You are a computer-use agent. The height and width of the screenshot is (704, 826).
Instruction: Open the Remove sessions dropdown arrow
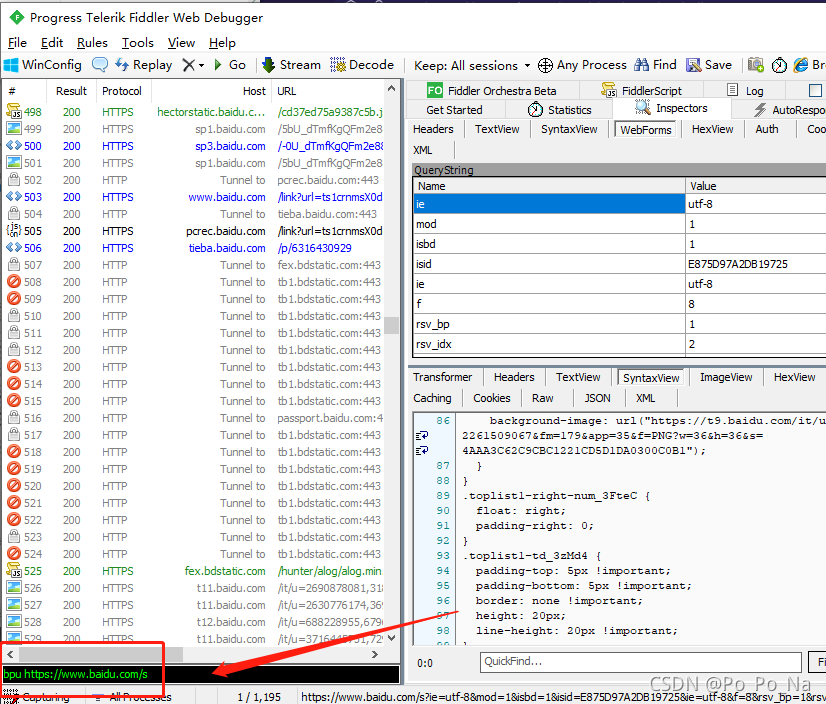click(x=201, y=65)
